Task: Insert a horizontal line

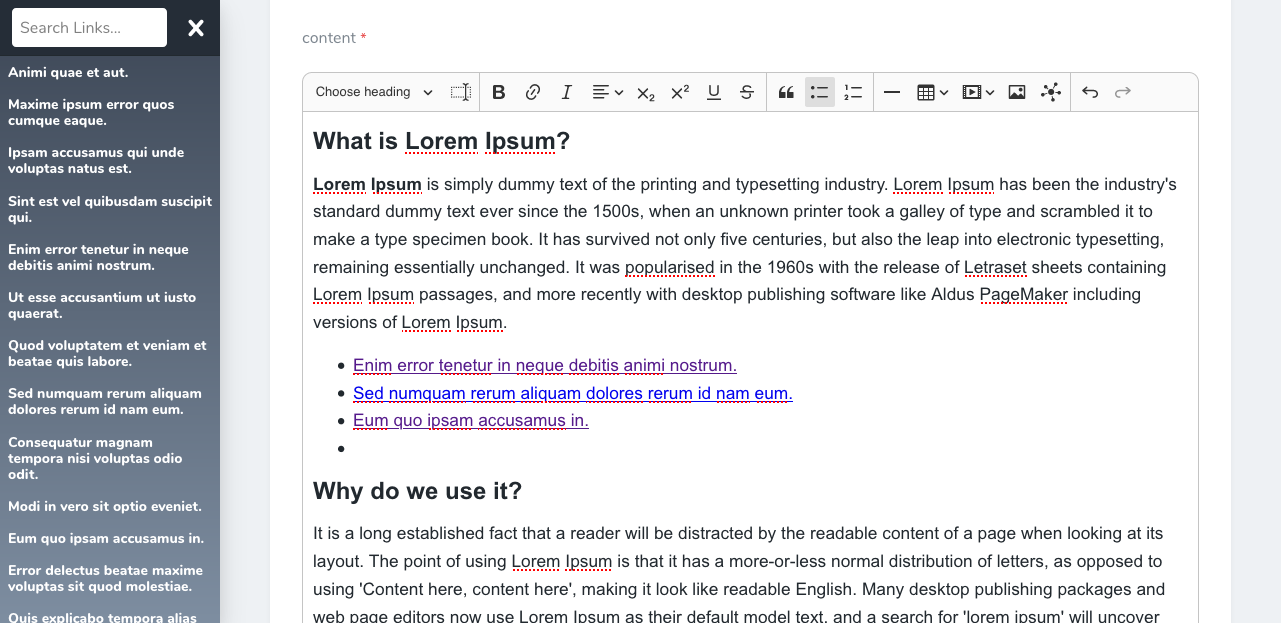Action: (x=892, y=92)
